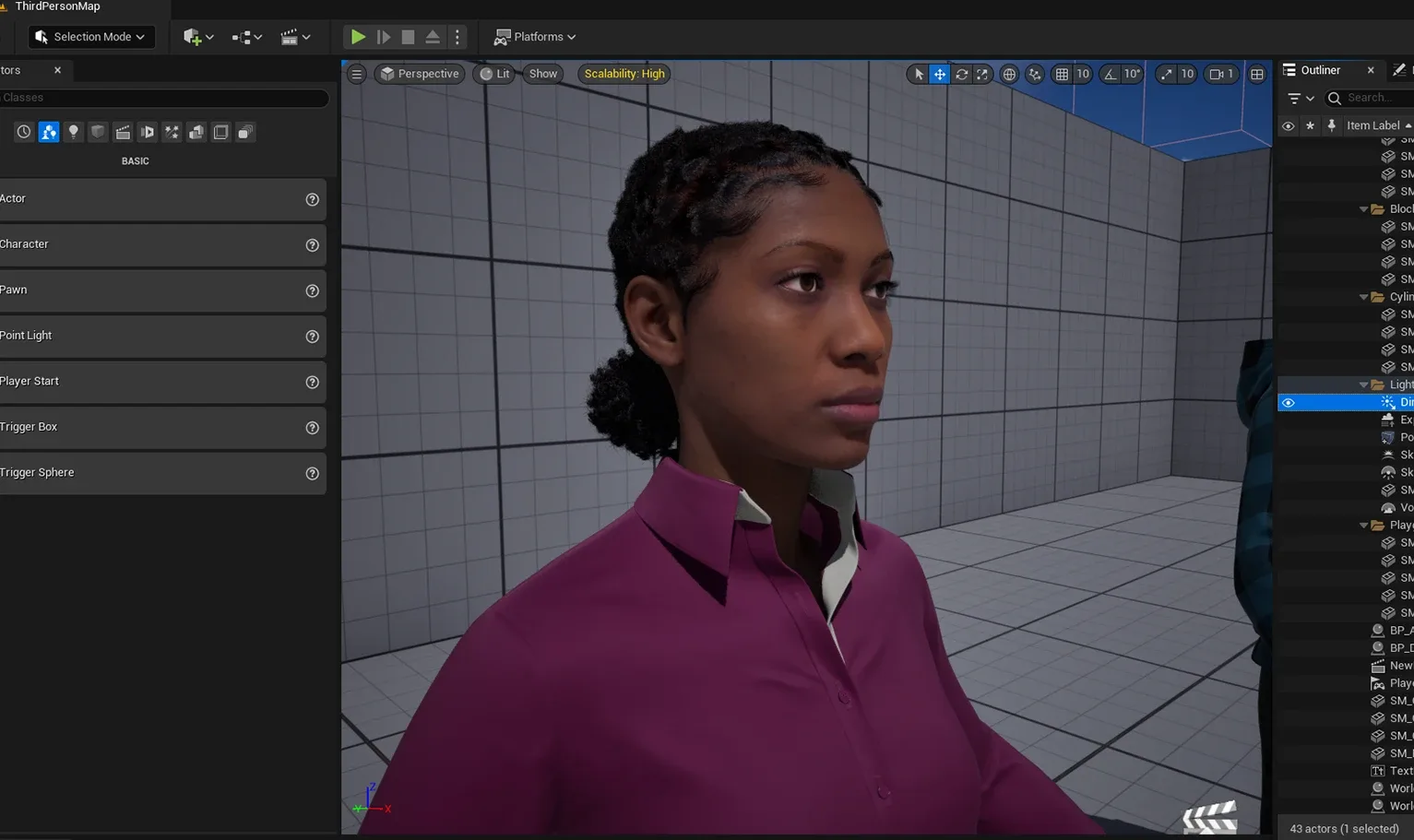Activate the Select objects arrow tool
Screen dimensions: 1414x840
point(919,74)
